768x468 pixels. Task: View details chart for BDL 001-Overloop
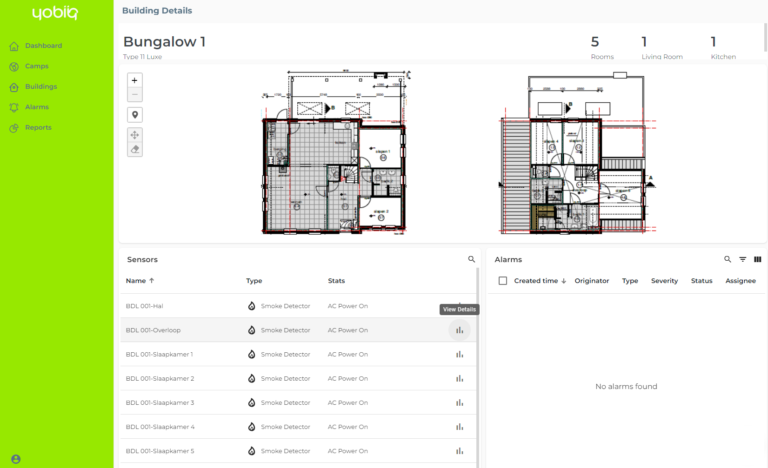point(459,330)
